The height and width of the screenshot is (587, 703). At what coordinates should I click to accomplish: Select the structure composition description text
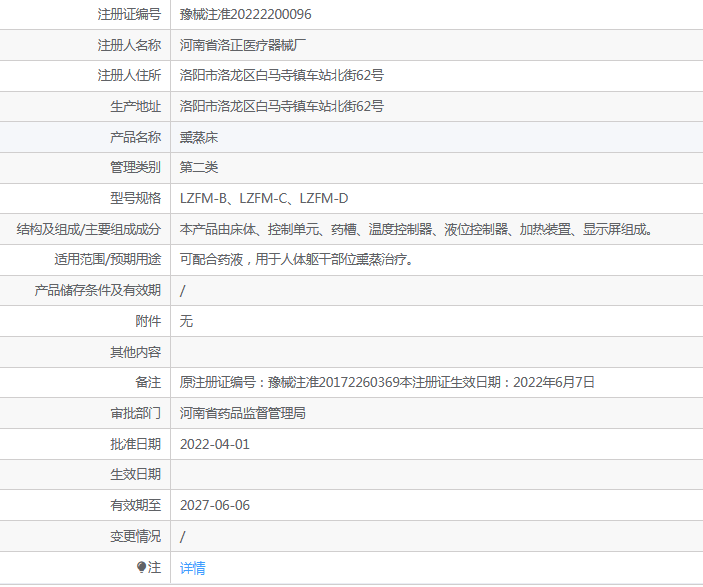tap(416, 229)
